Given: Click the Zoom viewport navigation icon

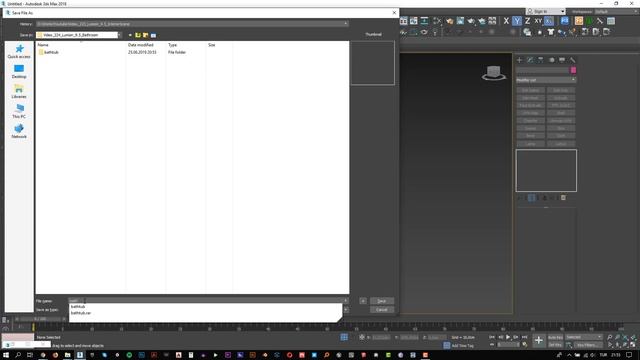Looking at the screenshot, I should 609,337.
